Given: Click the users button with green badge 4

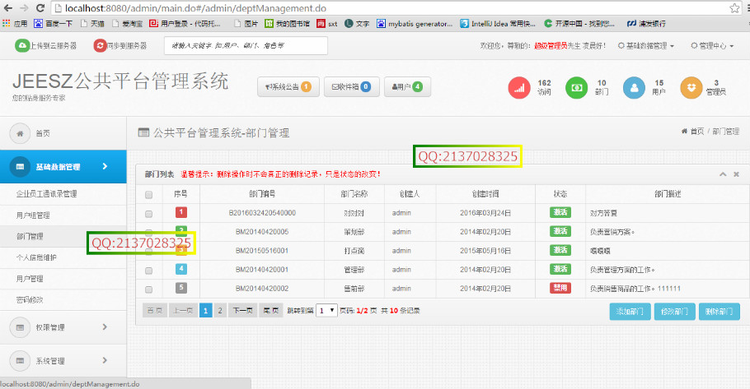Looking at the screenshot, I should (408, 87).
